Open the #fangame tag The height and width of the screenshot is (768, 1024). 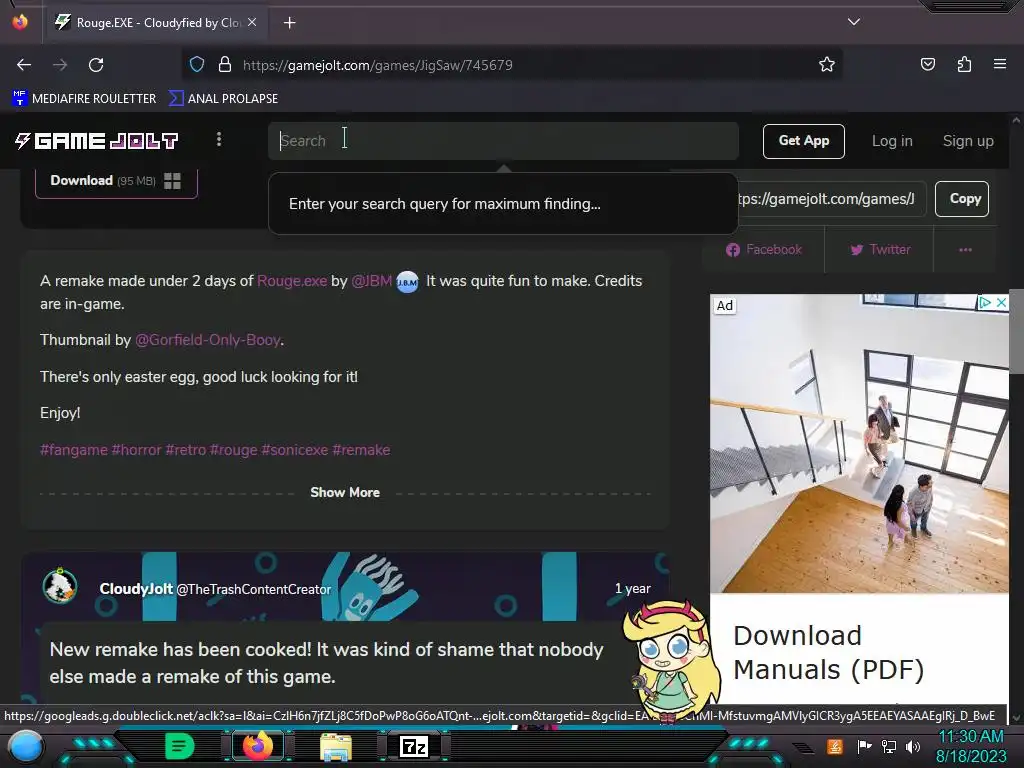click(74, 450)
